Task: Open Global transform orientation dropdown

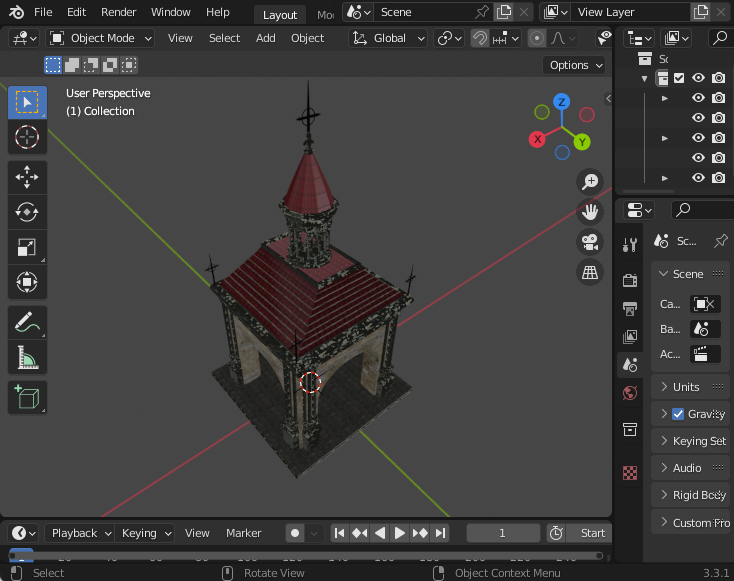Action: click(389, 38)
